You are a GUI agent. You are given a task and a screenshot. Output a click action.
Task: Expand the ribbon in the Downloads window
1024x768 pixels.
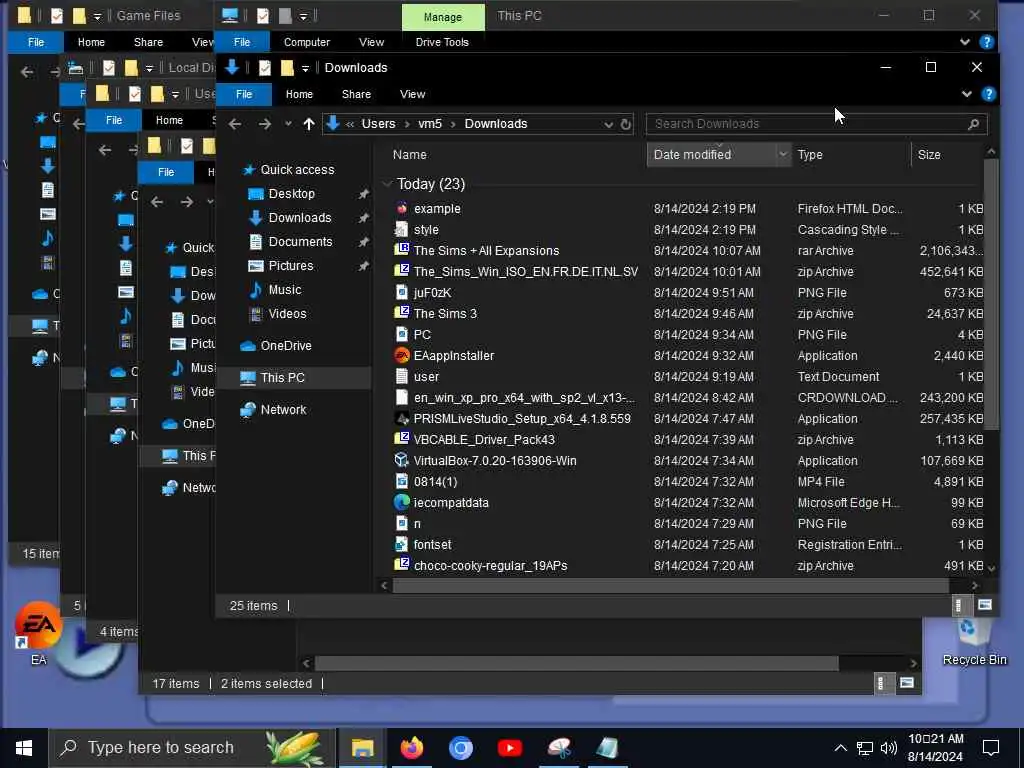tap(967, 94)
